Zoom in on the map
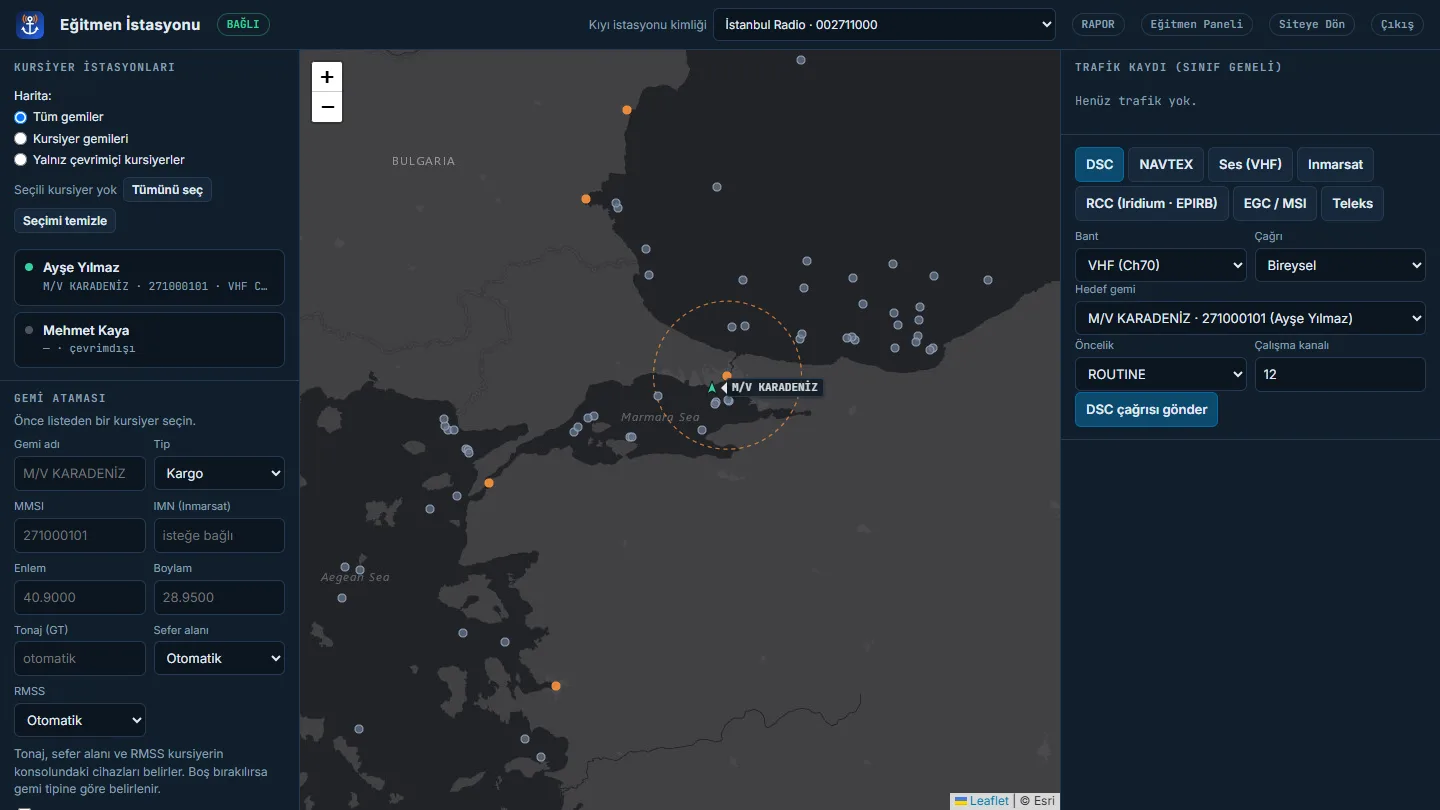 pyautogui.click(x=327, y=77)
